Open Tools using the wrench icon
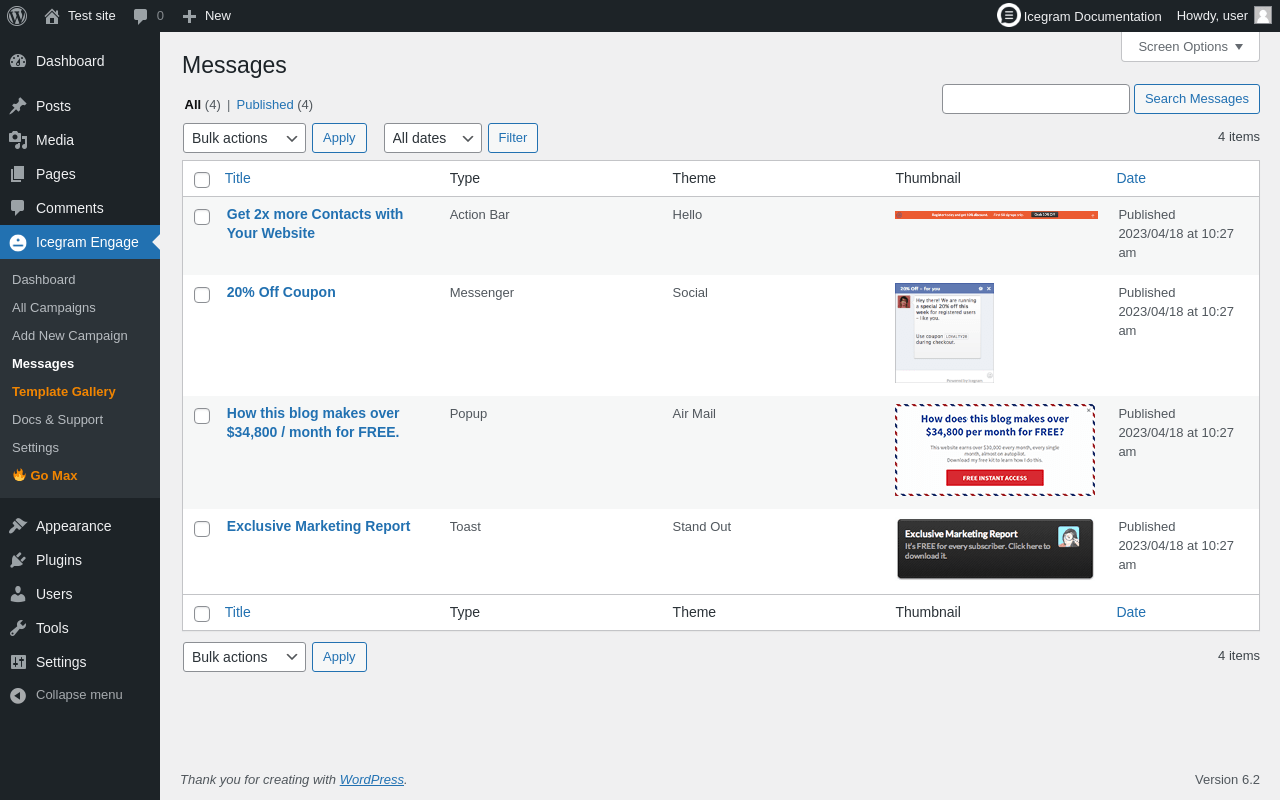The image size is (1280, 800). [18, 628]
